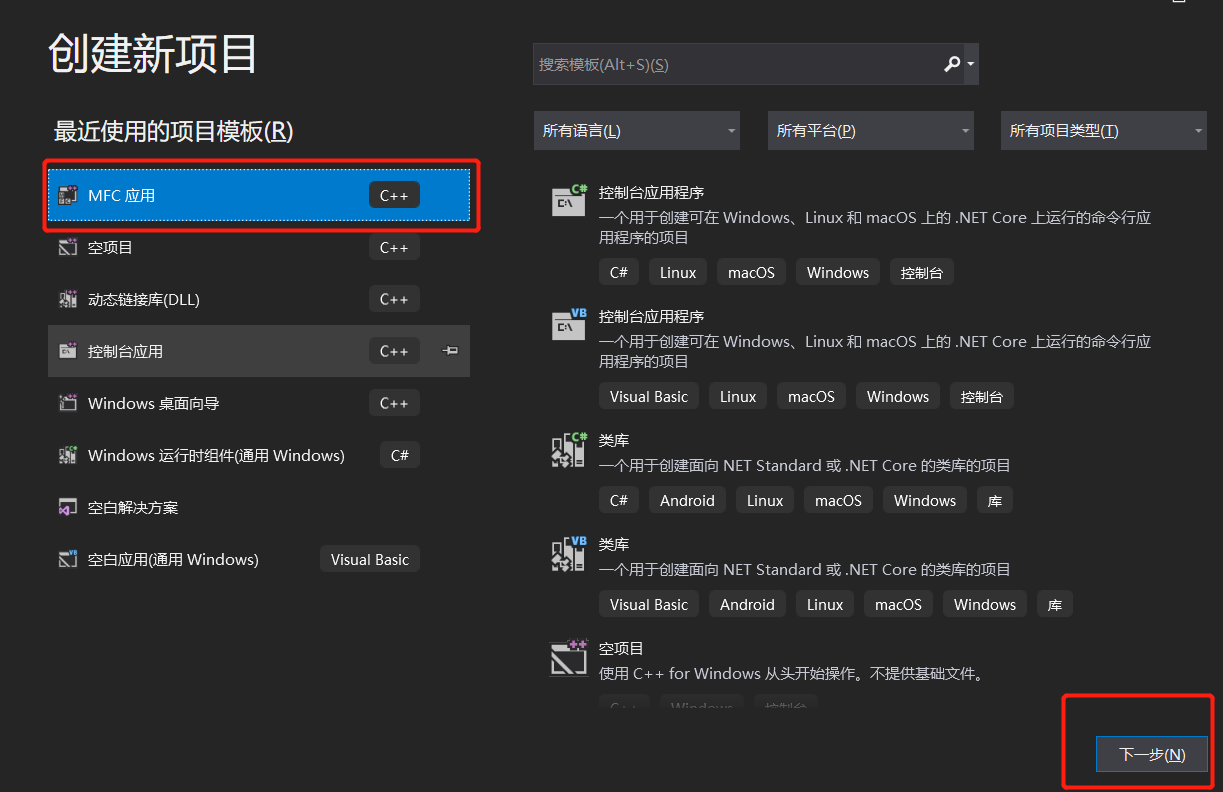The height and width of the screenshot is (792, 1223).
Task: Focus the 搜索模板 search field
Action: 737,64
